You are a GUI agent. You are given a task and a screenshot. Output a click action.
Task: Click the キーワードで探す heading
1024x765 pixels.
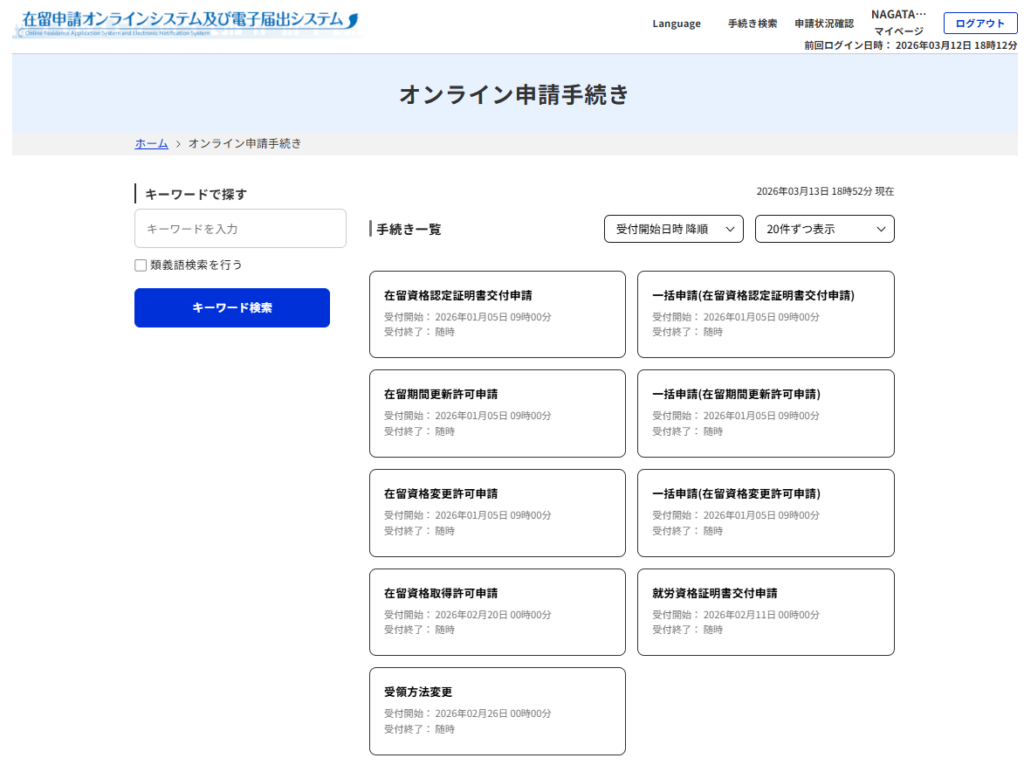[x=196, y=194]
